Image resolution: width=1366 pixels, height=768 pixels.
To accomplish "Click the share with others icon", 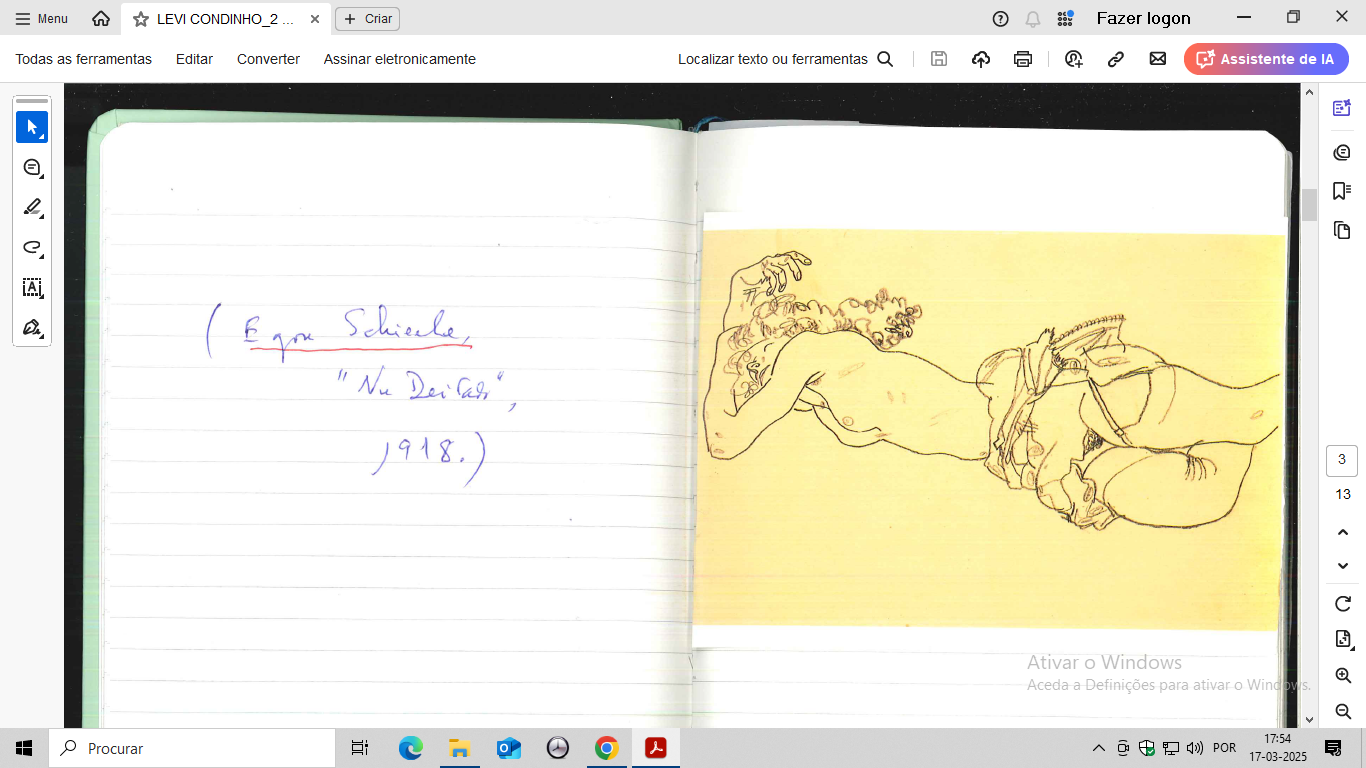I will coord(1074,59).
